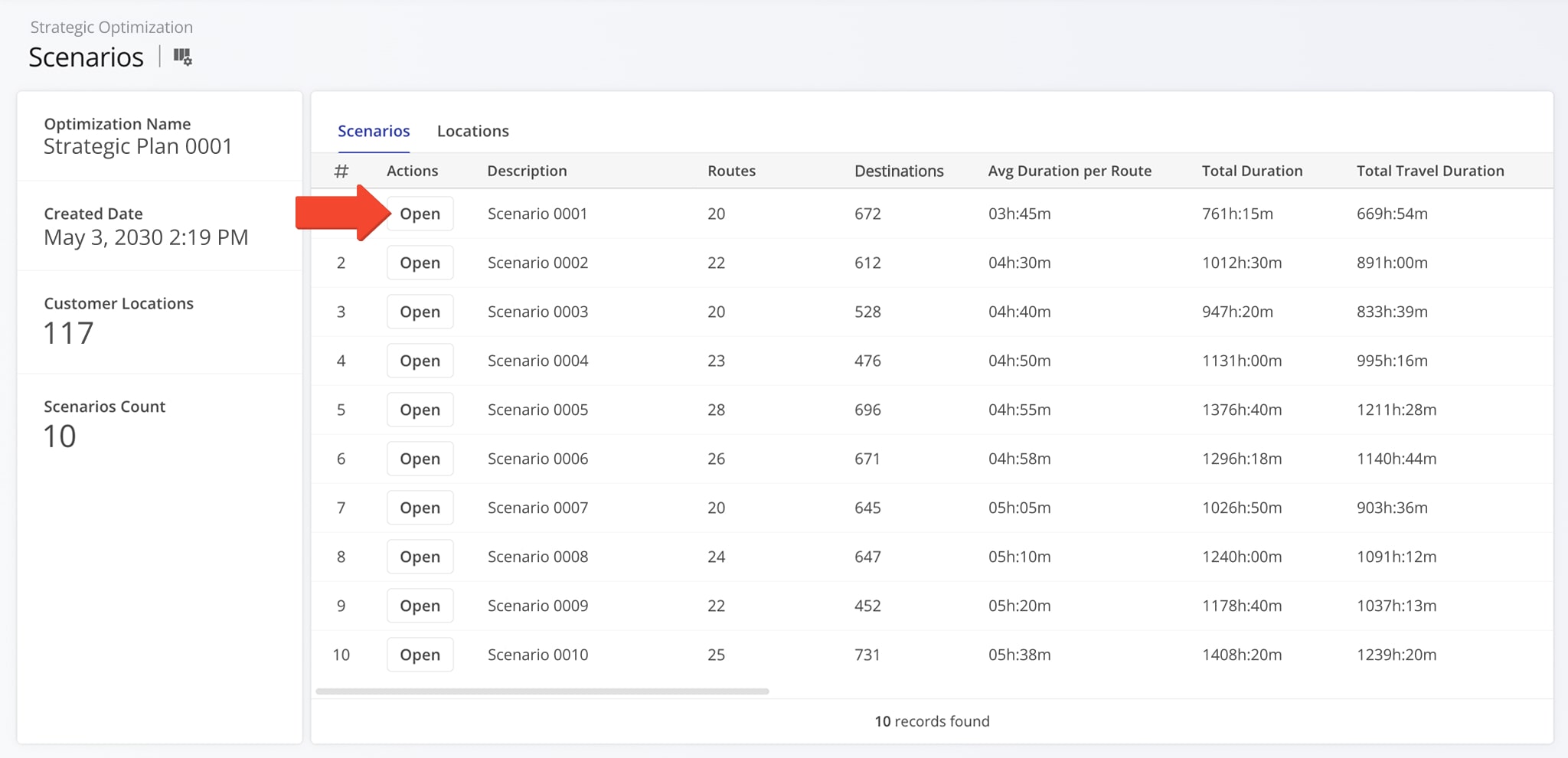
Task: Click the 669h:54m travel duration cell
Action: click(1392, 214)
